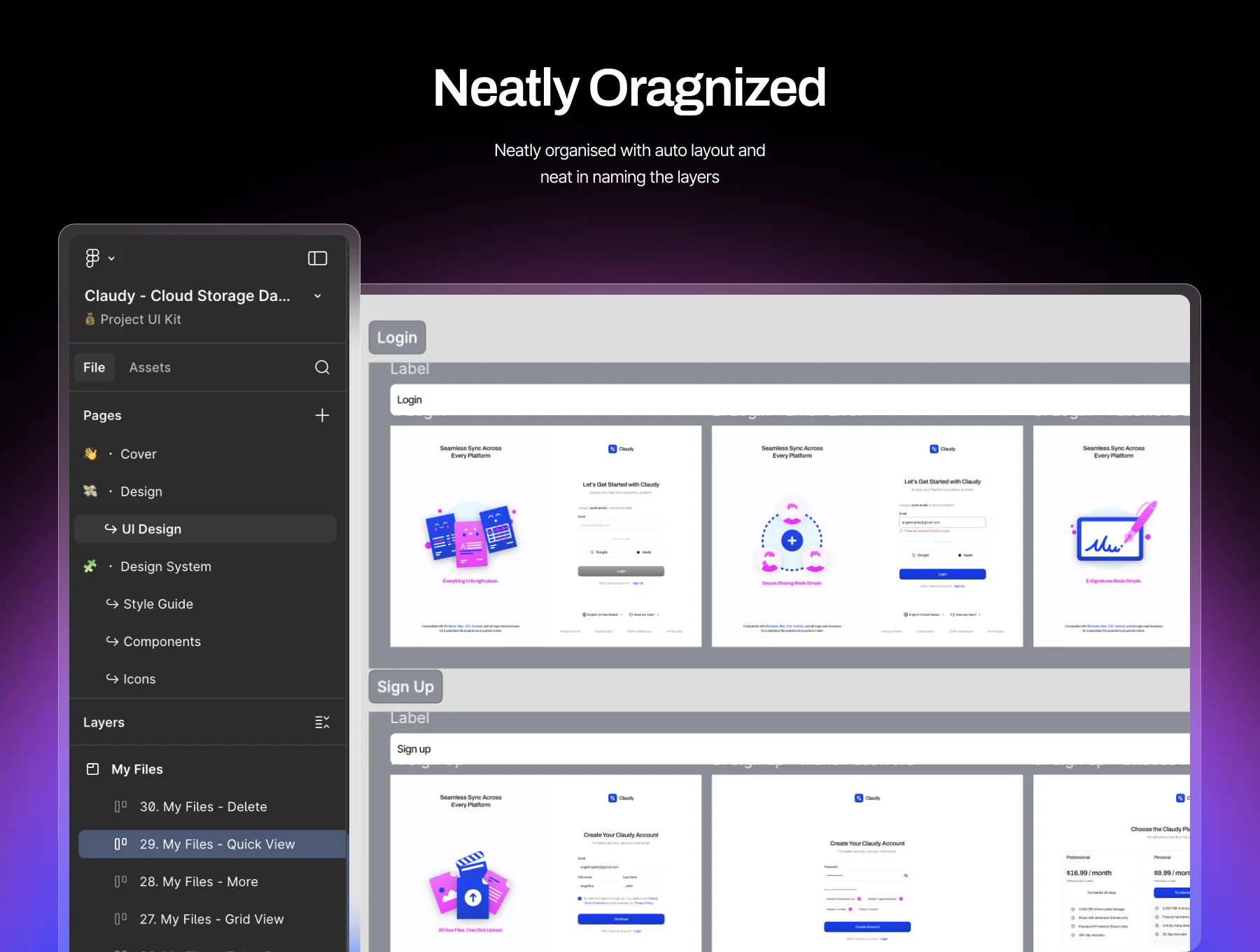Select the layer 30. My Files - Delete
1260x952 pixels.
click(203, 806)
